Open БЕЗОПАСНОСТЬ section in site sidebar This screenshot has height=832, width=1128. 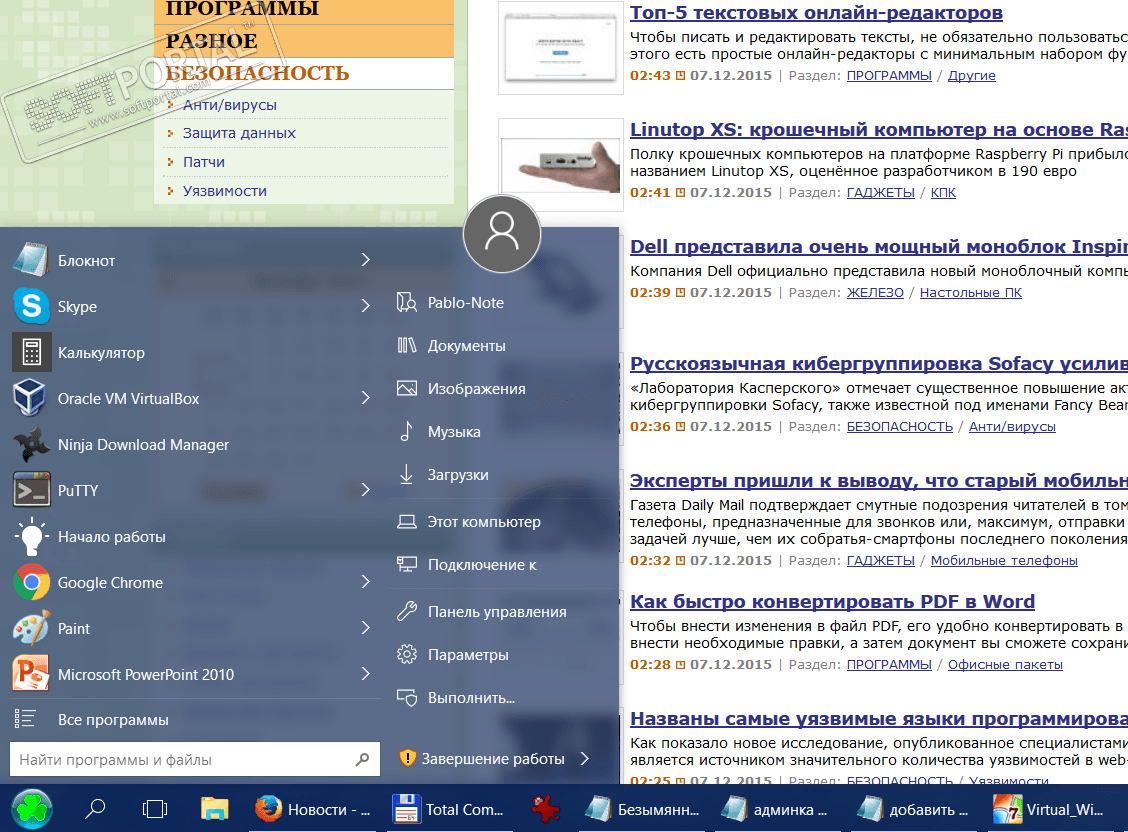coord(257,73)
